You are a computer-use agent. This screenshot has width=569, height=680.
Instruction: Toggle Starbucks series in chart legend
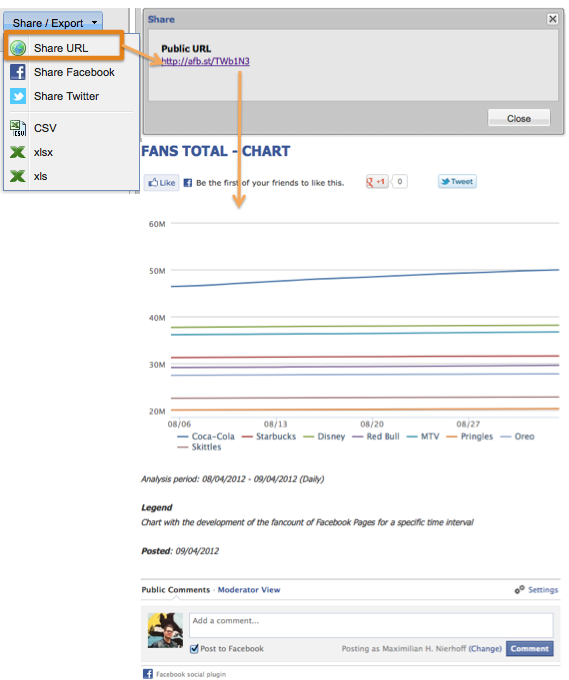269,436
